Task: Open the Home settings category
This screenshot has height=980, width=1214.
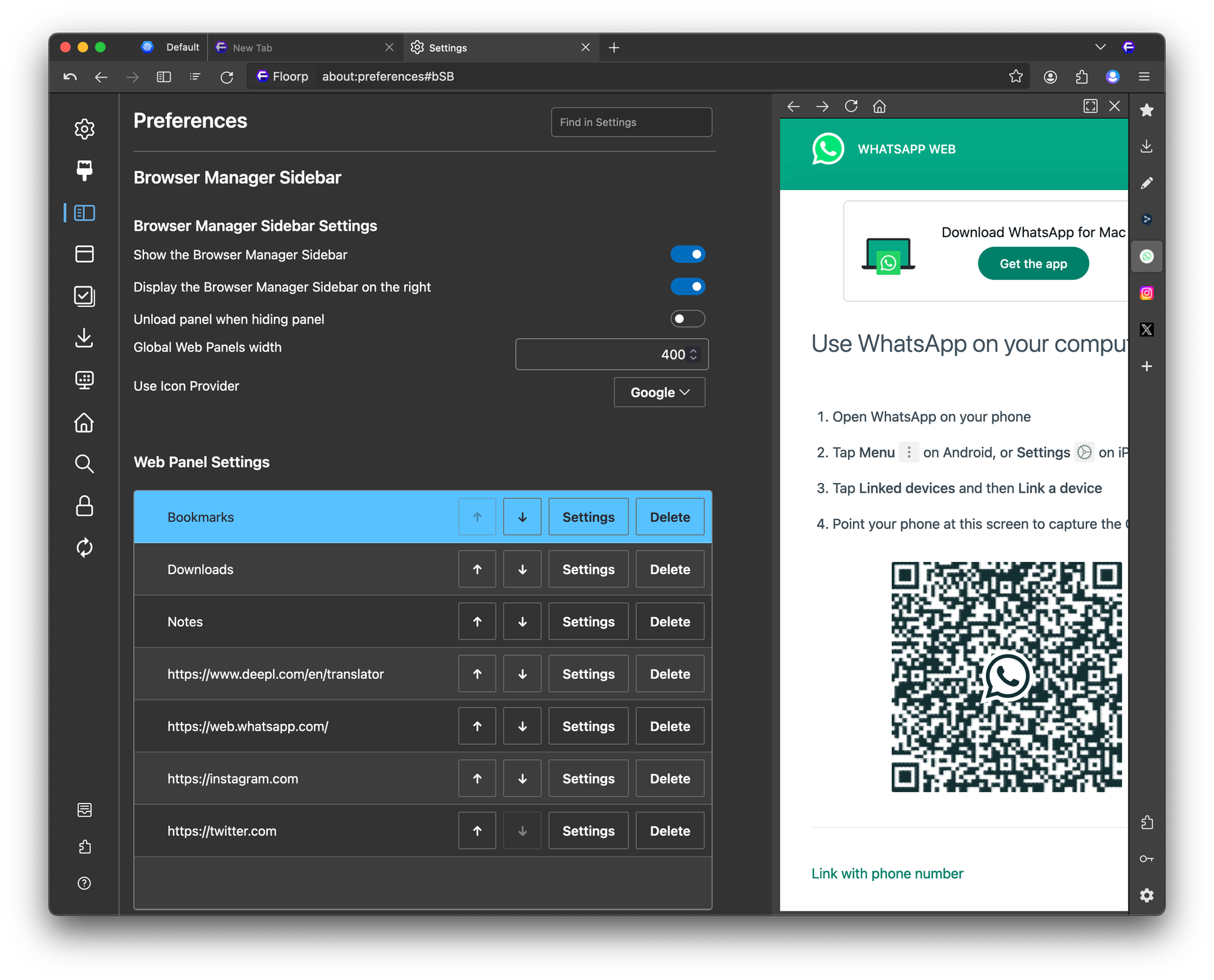Action: (84, 422)
